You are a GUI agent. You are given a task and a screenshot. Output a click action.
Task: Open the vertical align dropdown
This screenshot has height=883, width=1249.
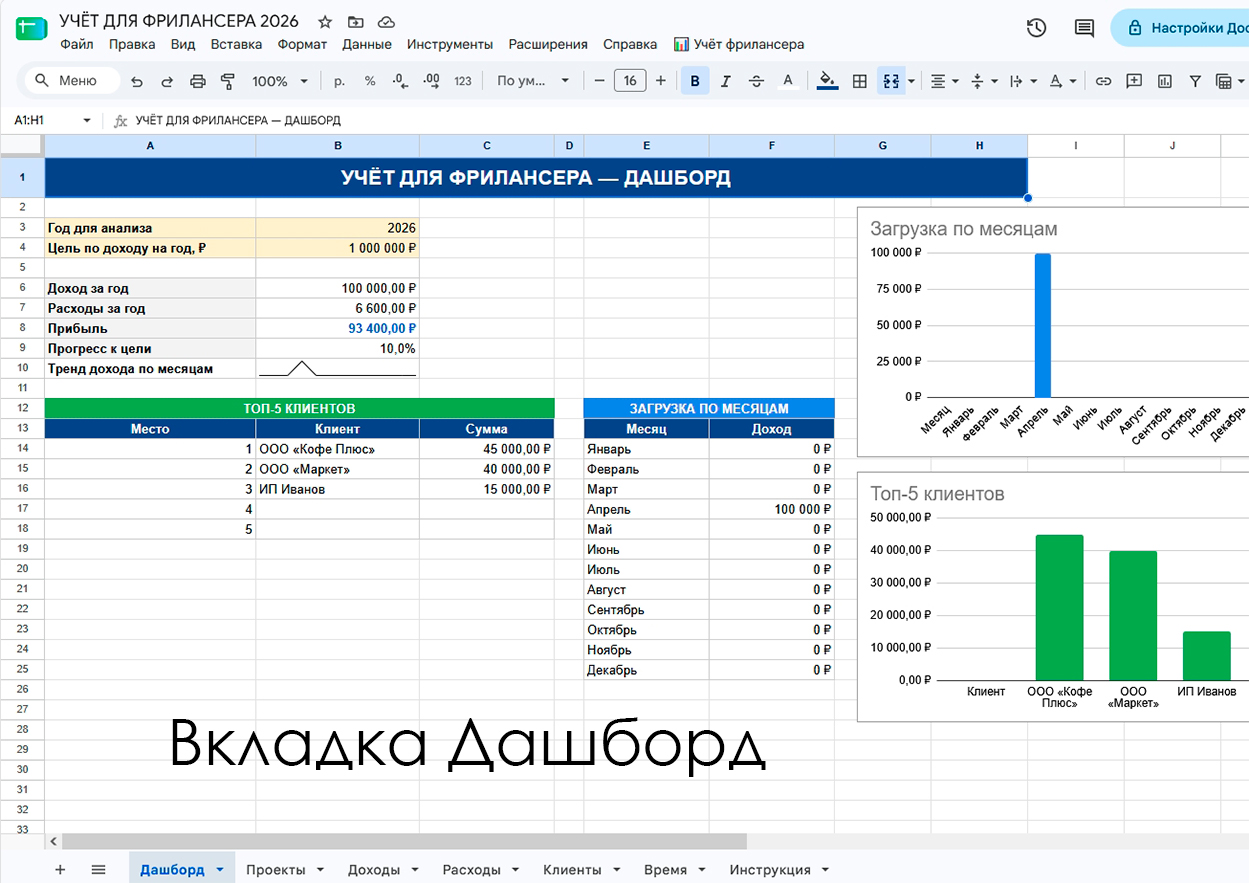985,81
